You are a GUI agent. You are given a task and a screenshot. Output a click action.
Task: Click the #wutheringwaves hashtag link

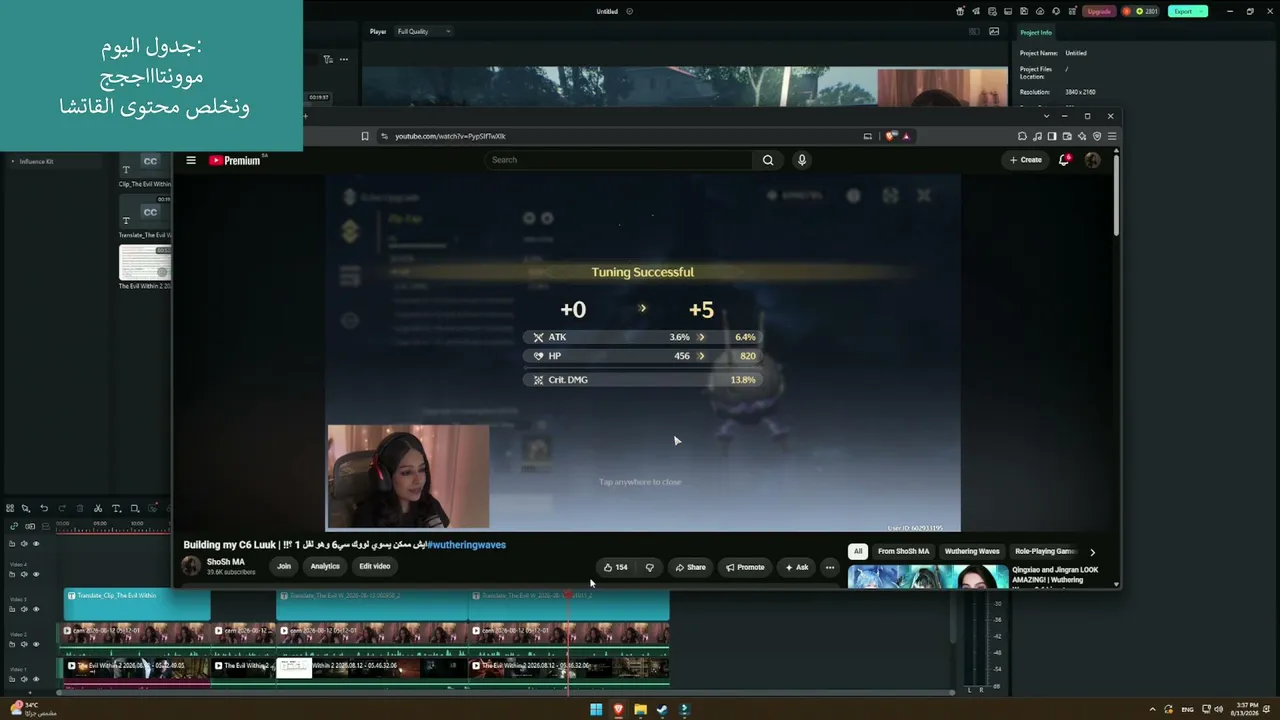(x=466, y=545)
